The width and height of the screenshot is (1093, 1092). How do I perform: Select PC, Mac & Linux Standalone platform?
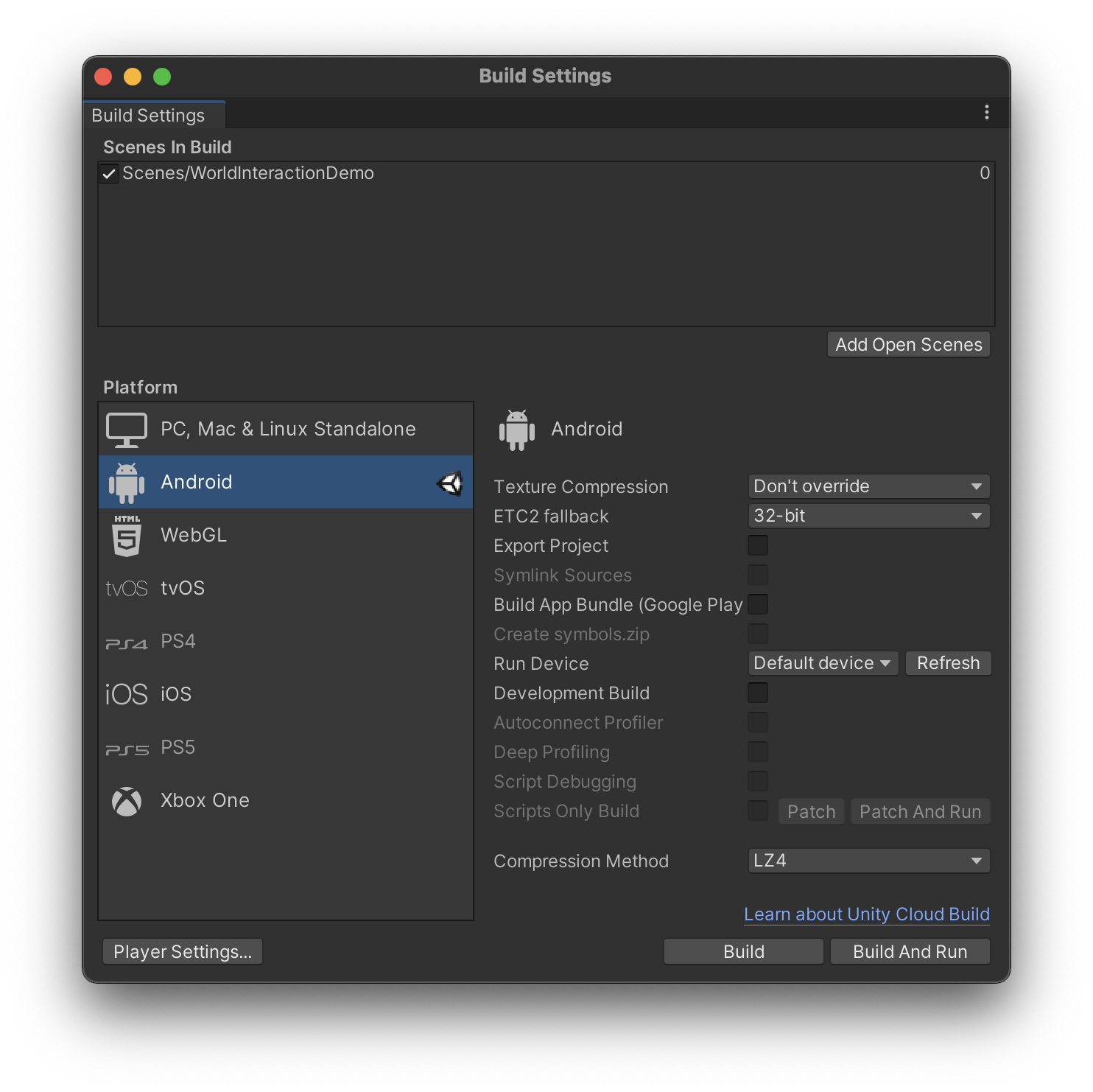(286, 430)
